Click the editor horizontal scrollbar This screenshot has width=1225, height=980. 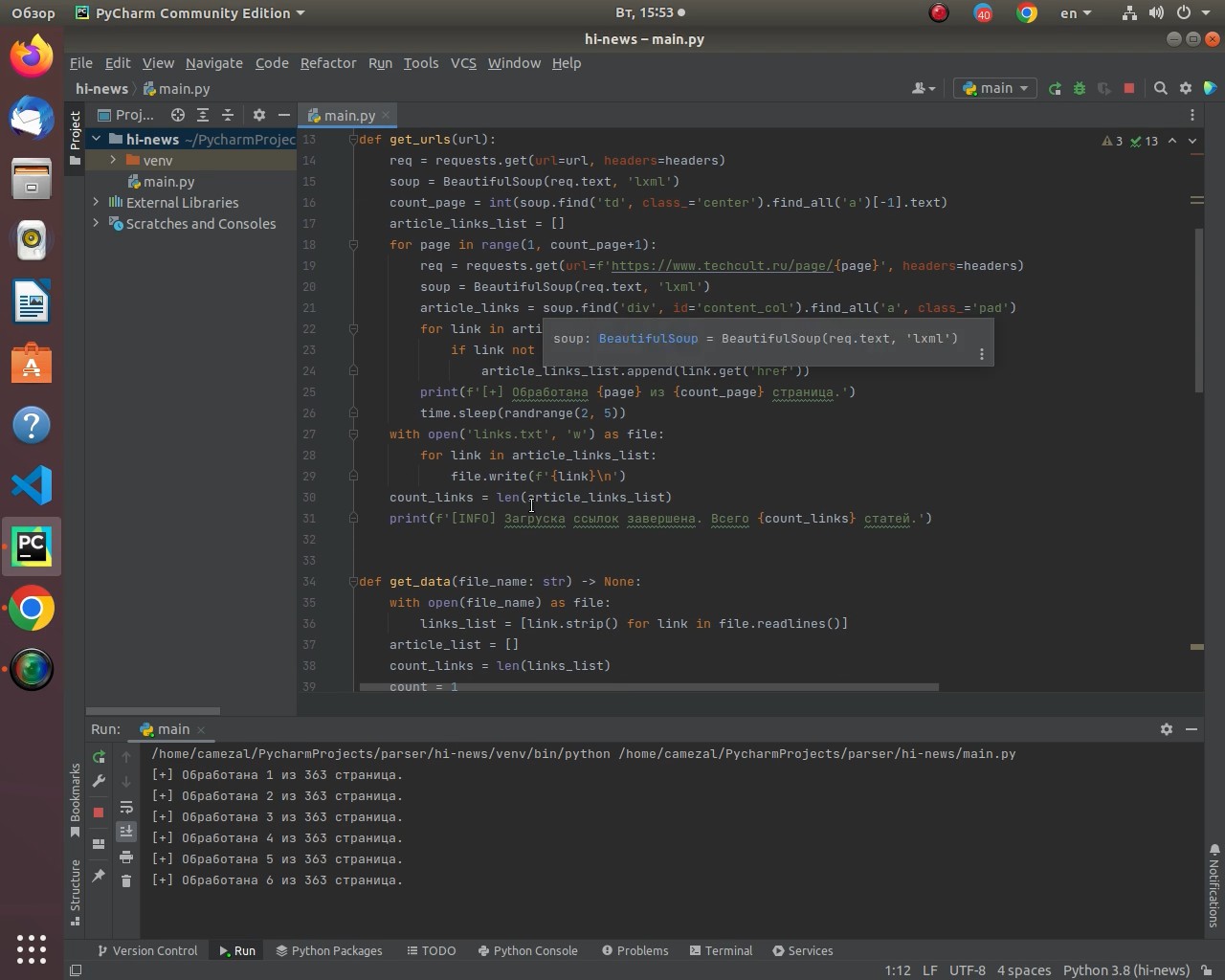tap(649, 686)
